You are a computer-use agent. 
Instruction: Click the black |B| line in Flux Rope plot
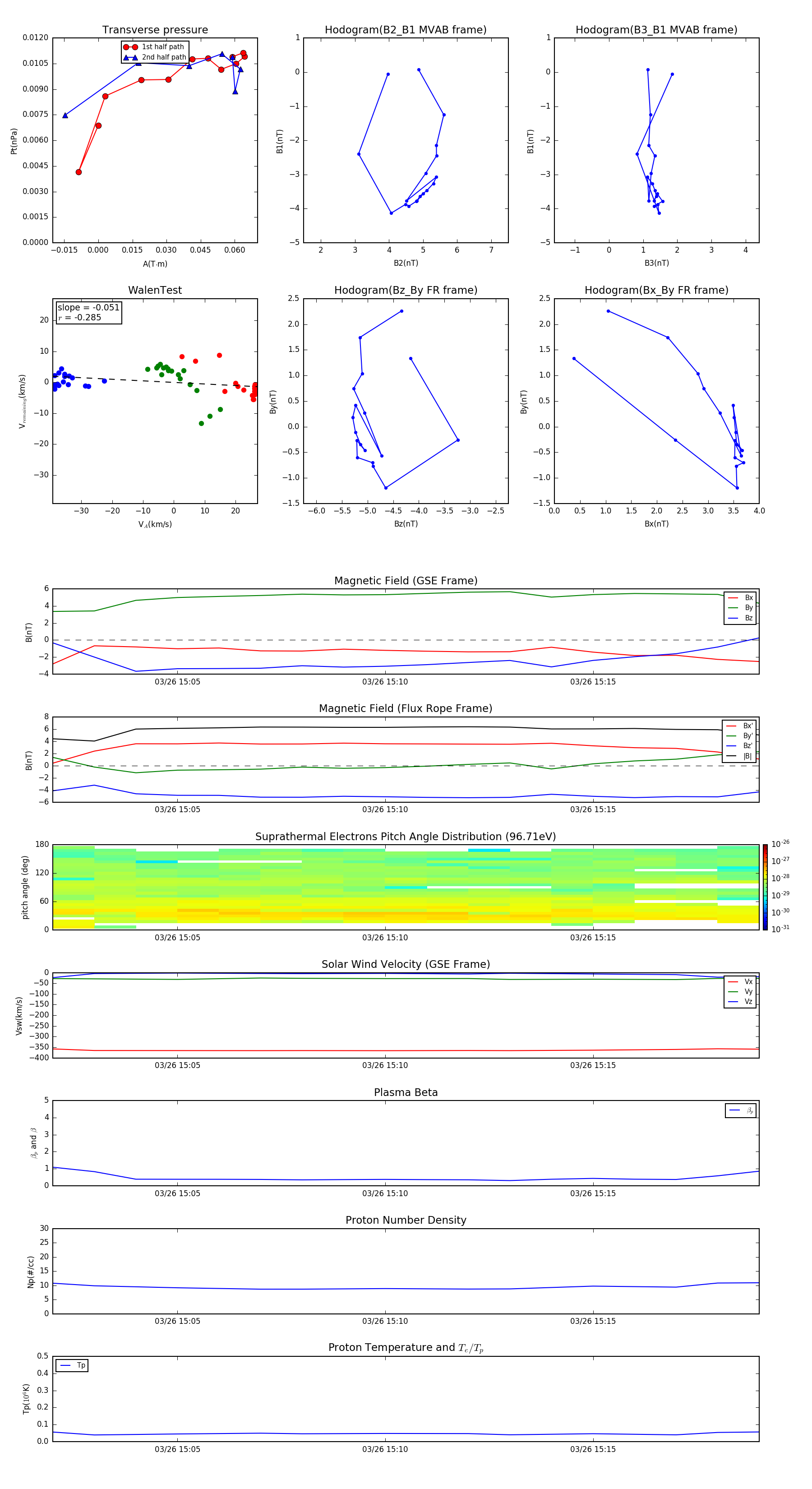405,727
